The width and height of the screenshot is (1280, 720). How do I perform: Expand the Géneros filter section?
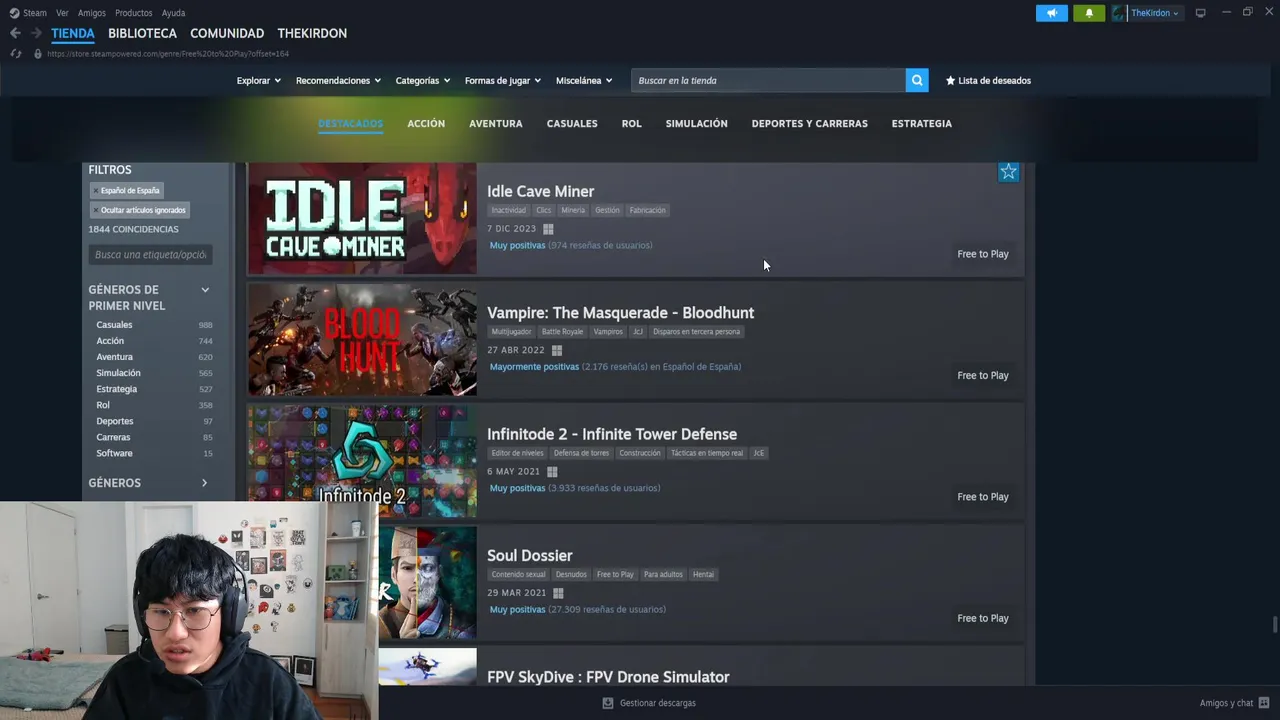tap(204, 483)
